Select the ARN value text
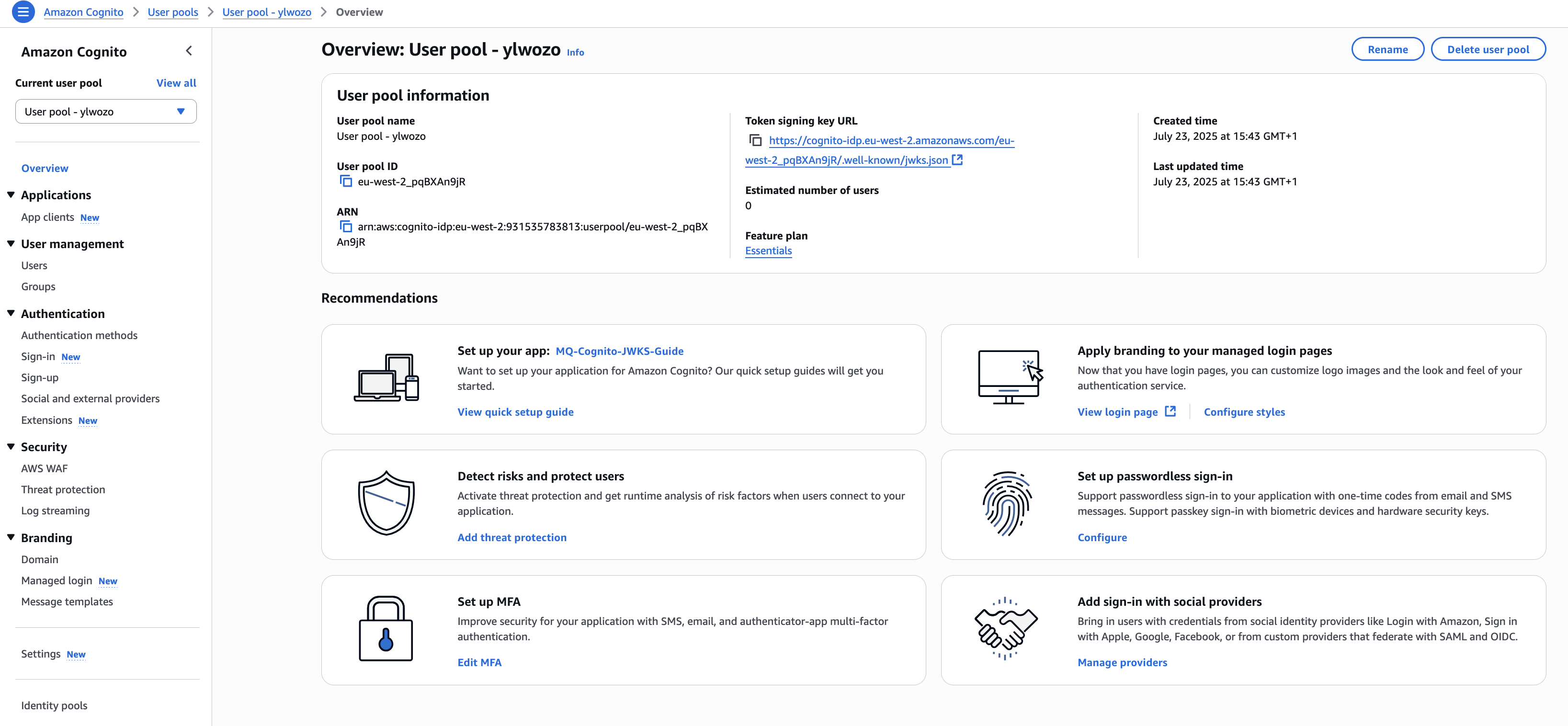 pyautogui.click(x=522, y=234)
